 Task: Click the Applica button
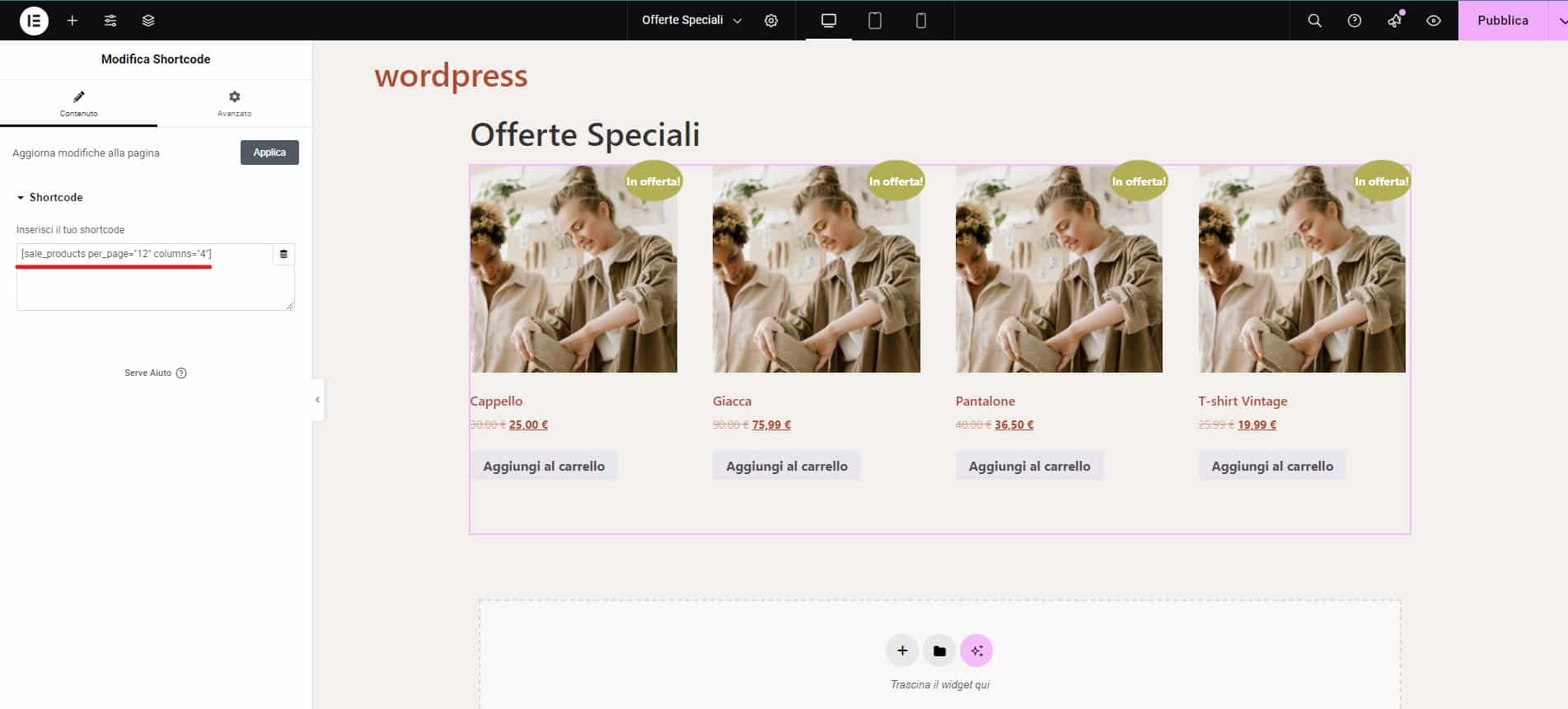pyautogui.click(x=269, y=153)
